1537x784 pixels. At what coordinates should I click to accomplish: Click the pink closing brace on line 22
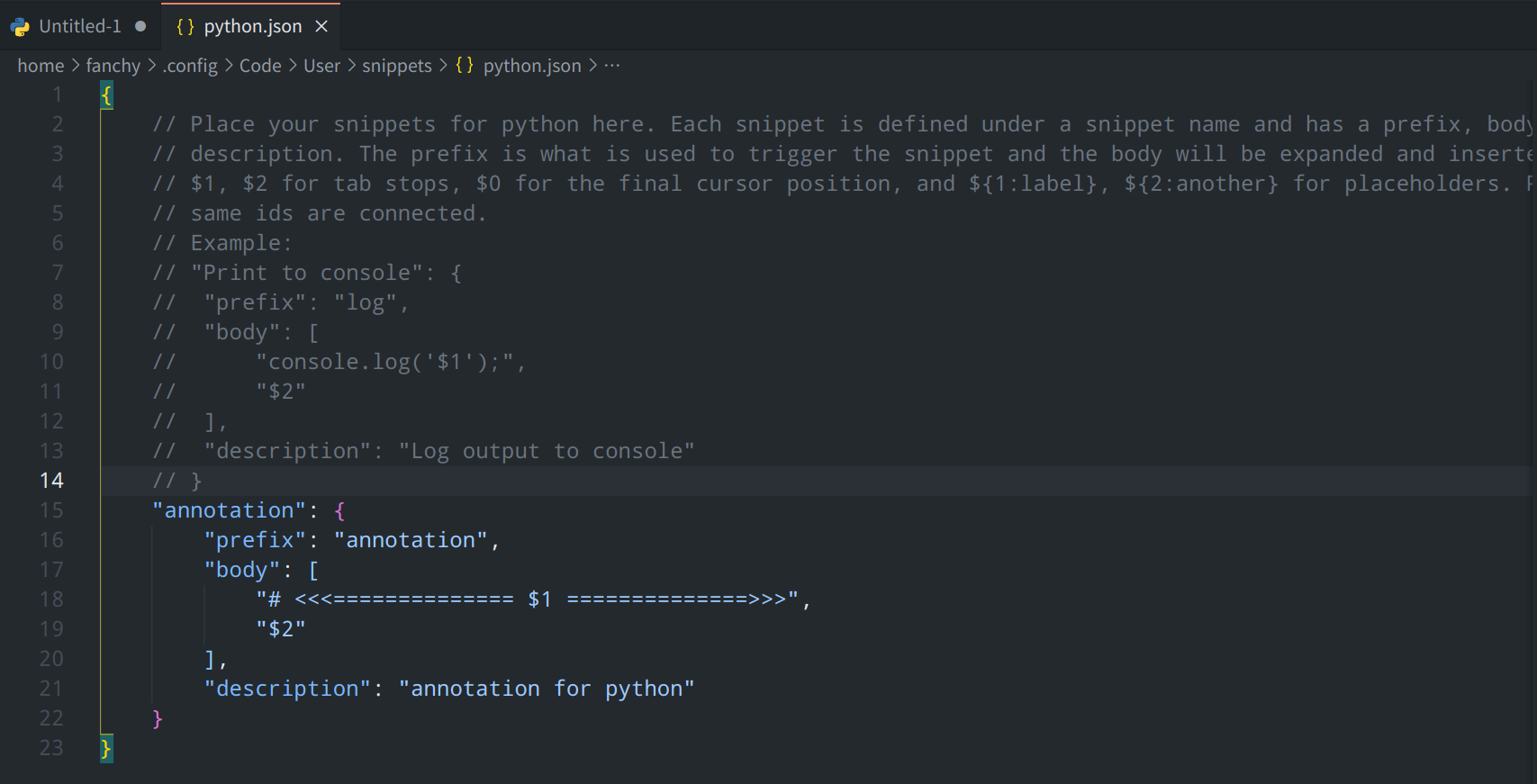tap(158, 718)
